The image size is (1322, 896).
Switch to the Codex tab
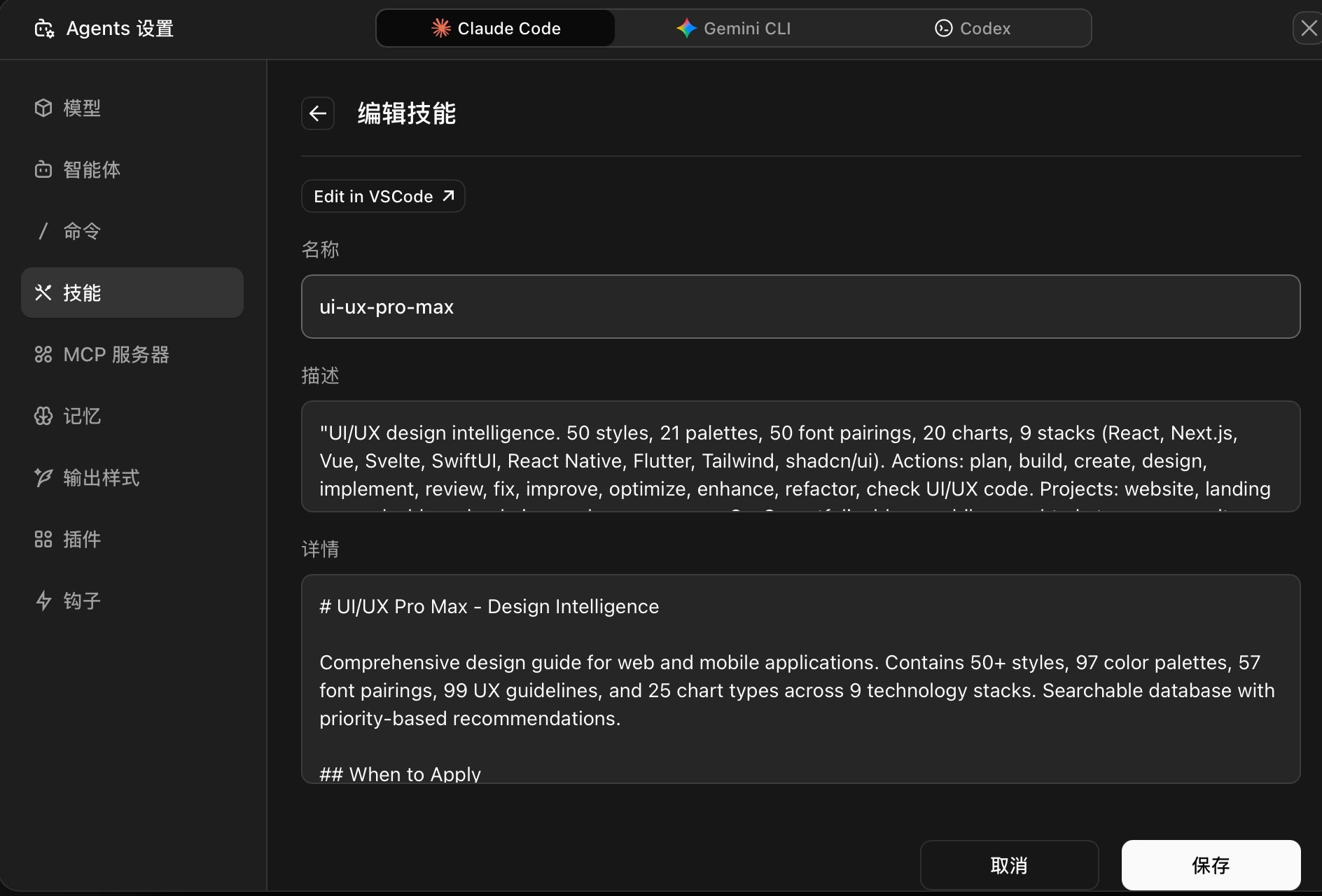point(973,28)
